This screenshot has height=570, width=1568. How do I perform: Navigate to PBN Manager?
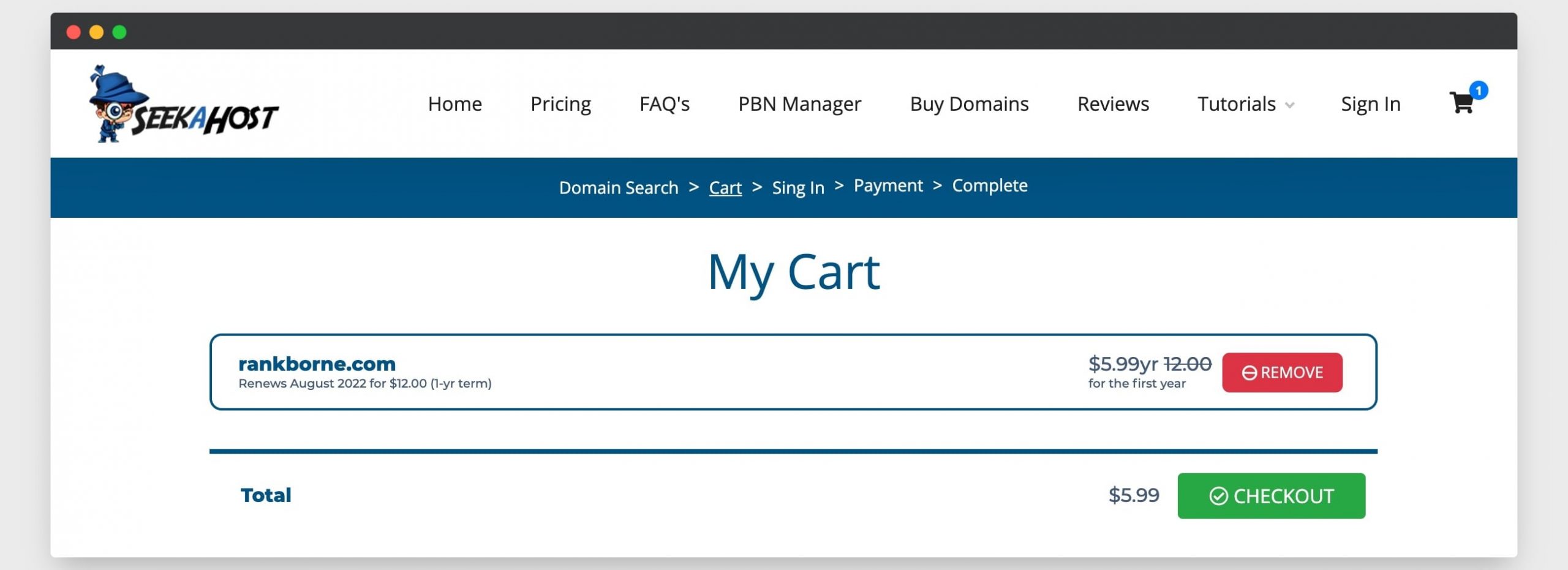[799, 105]
